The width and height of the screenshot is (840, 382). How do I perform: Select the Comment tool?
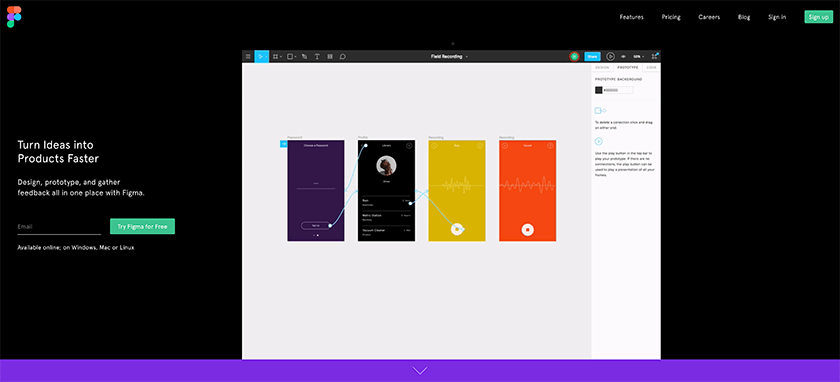[x=342, y=56]
